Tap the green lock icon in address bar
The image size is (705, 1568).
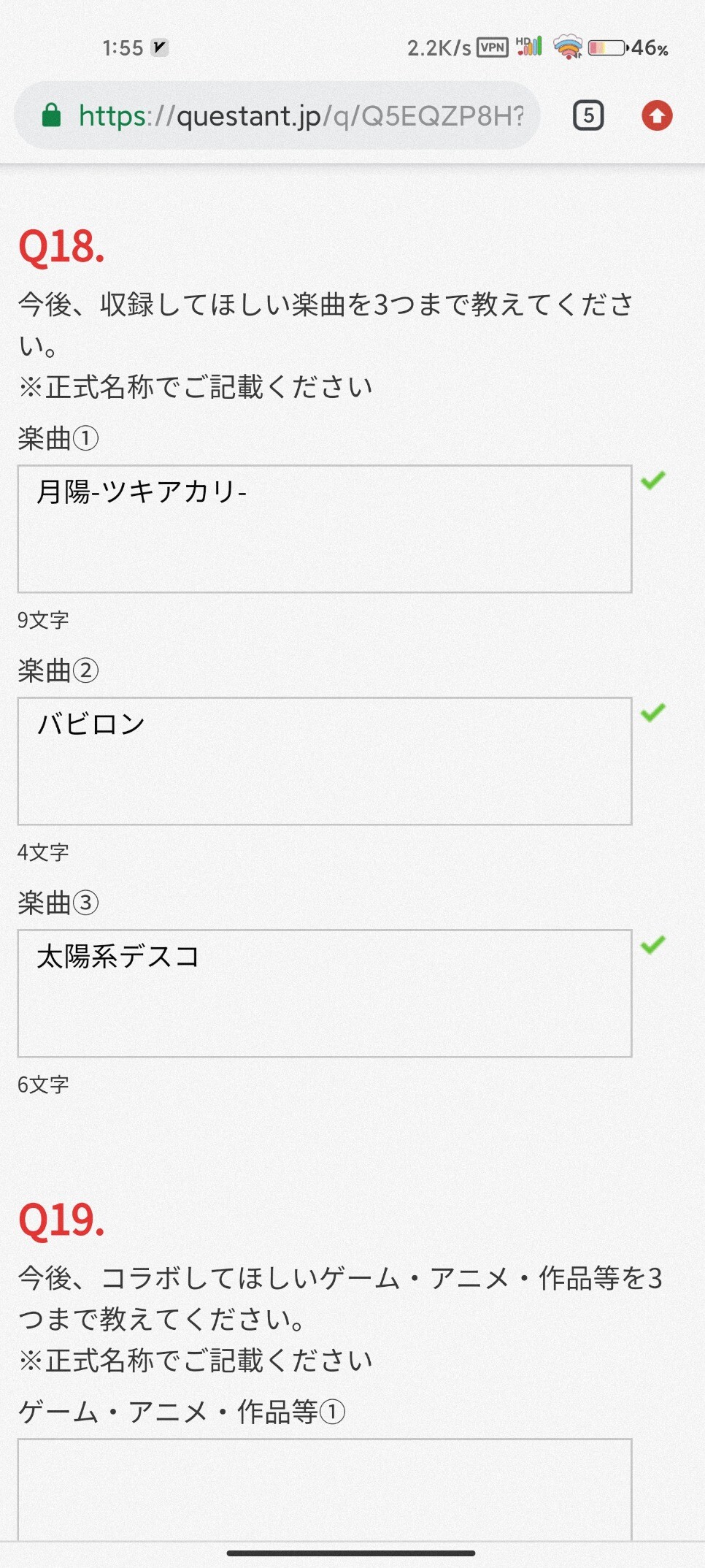[51, 115]
